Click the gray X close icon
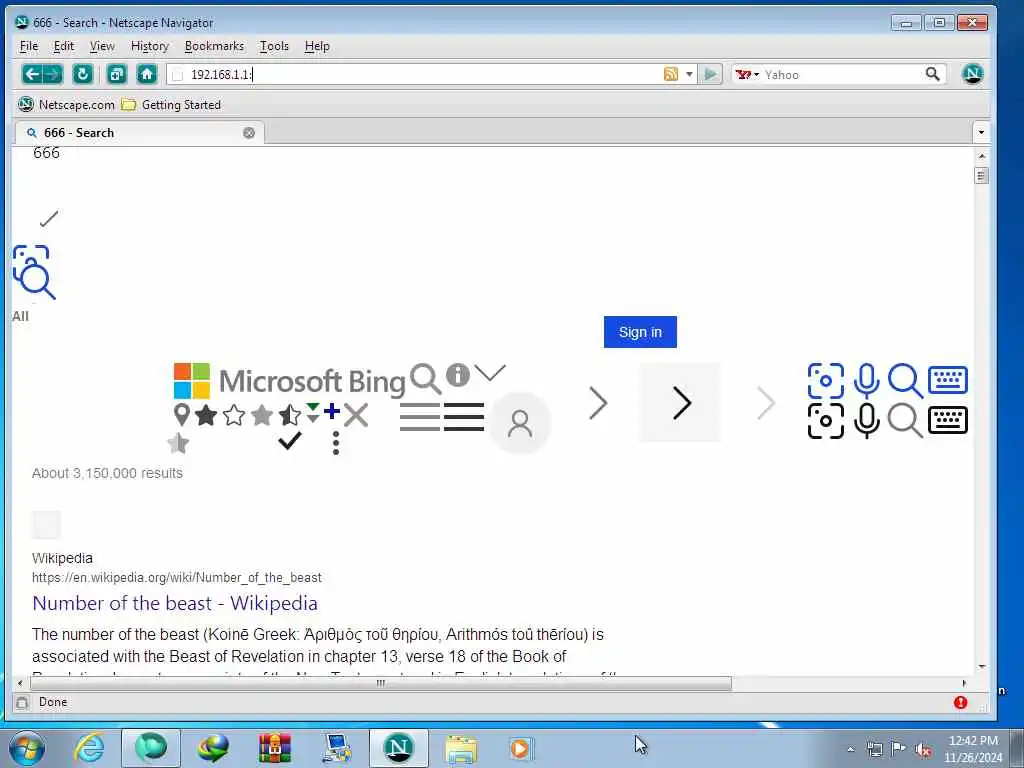1024x768 pixels. tap(356, 415)
